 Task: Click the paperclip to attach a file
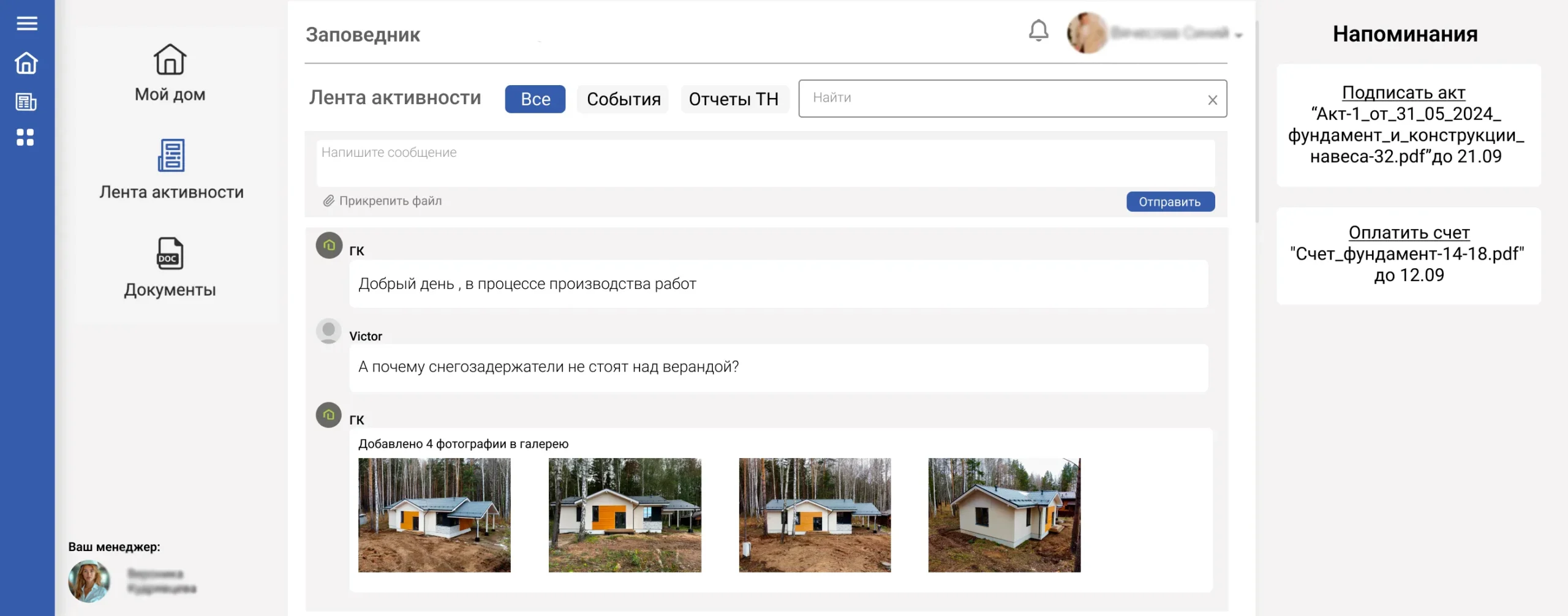[x=328, y=200]
